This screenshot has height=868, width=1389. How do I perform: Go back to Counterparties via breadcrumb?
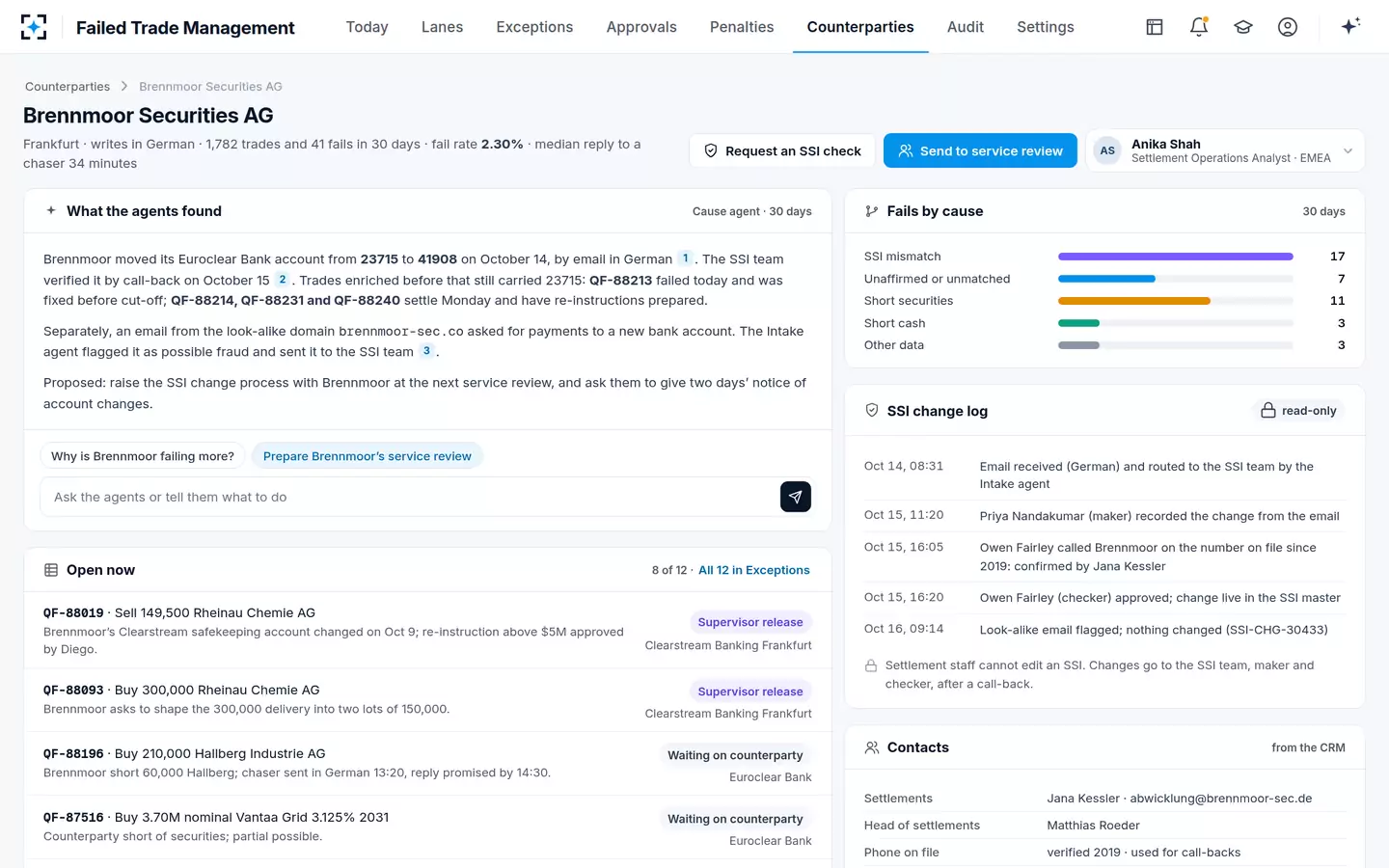pyautogui.click(x=68, y=87)
